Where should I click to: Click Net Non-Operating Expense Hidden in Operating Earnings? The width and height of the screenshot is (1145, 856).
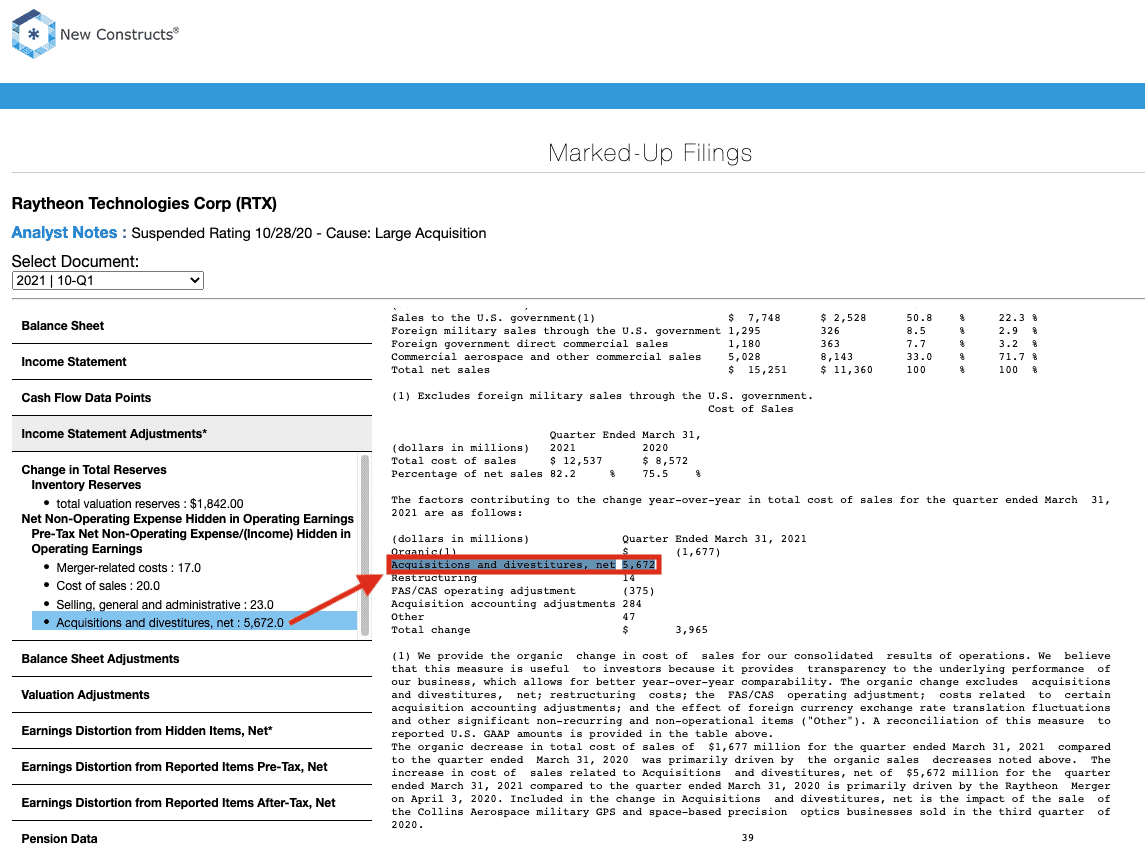[x=188, y=519]
